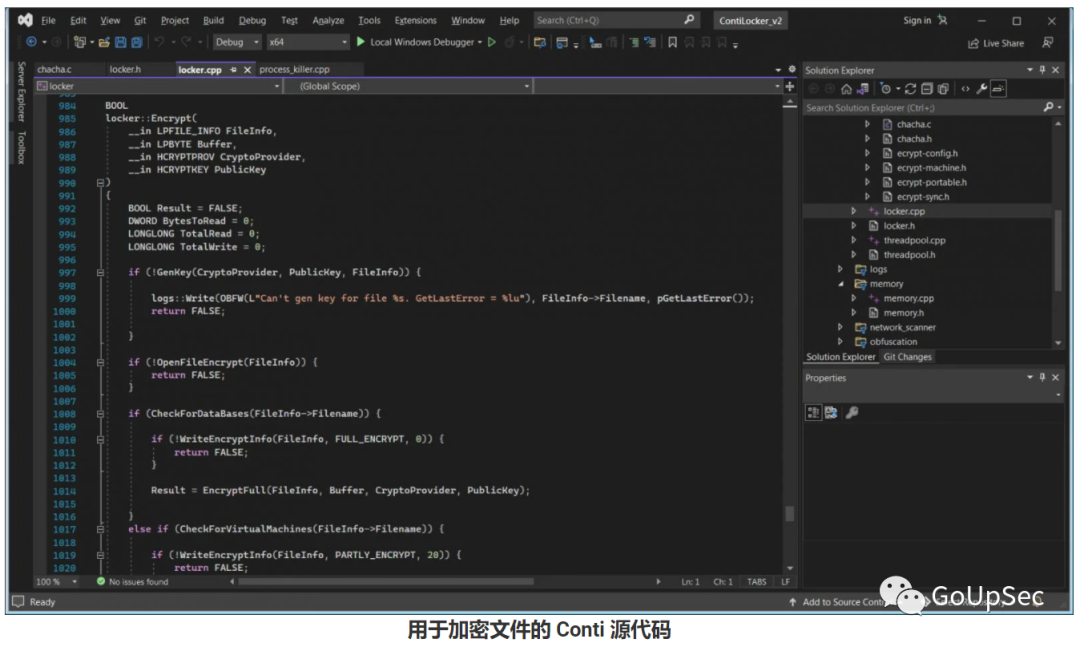Image resolution: width=1080 pixels, height=647 pixels.
Task: Open the Build menu
Action: [214, 20]
